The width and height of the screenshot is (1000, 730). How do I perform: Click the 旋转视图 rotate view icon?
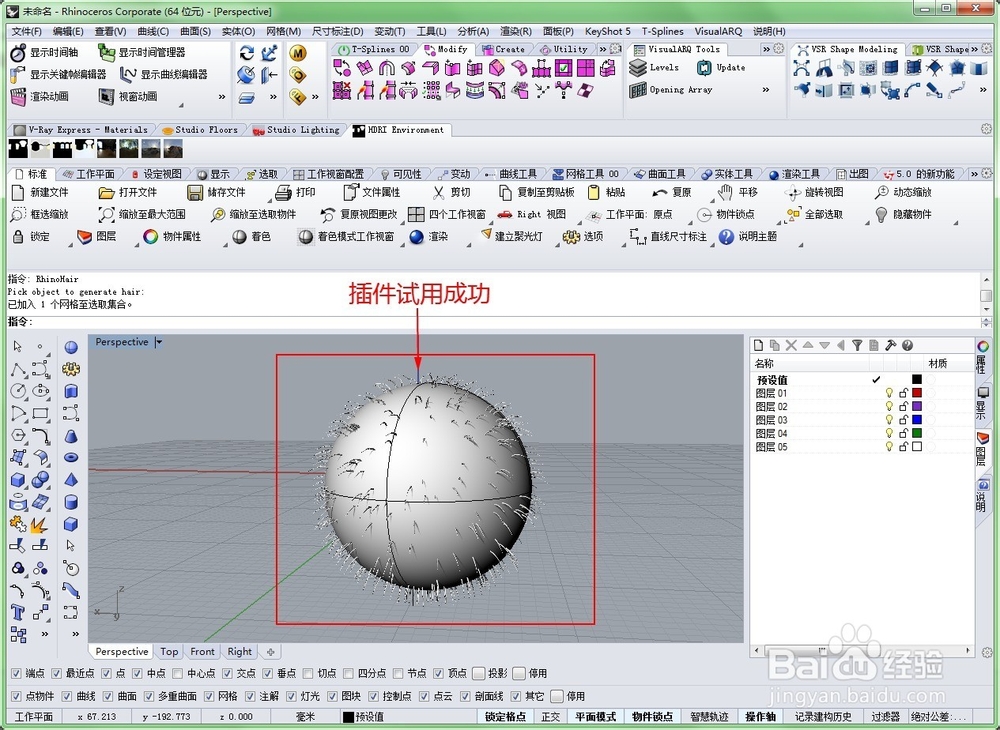tap(793, 192)
